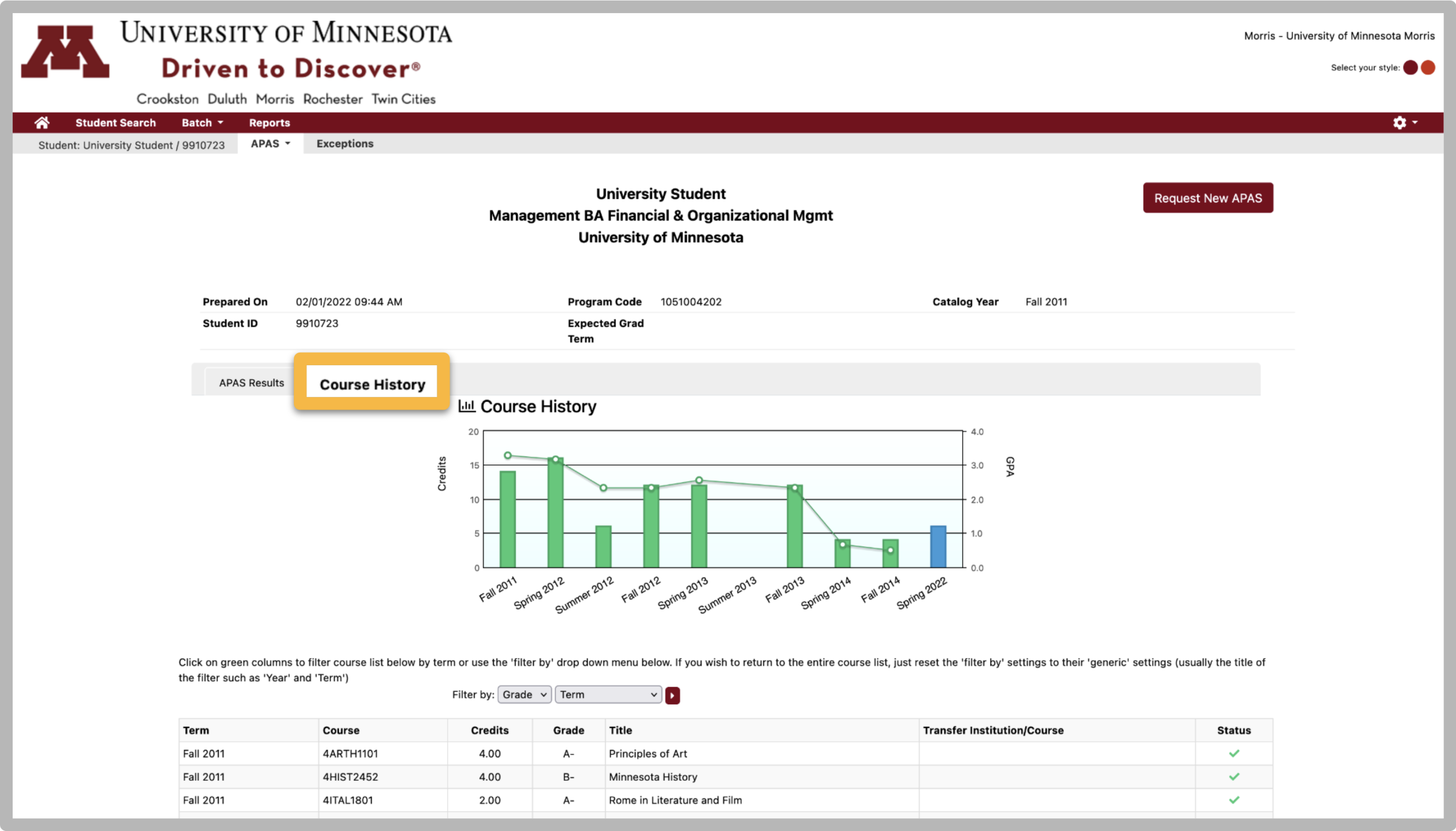Click the Summer 2012 GPA data point

(603, 488)
